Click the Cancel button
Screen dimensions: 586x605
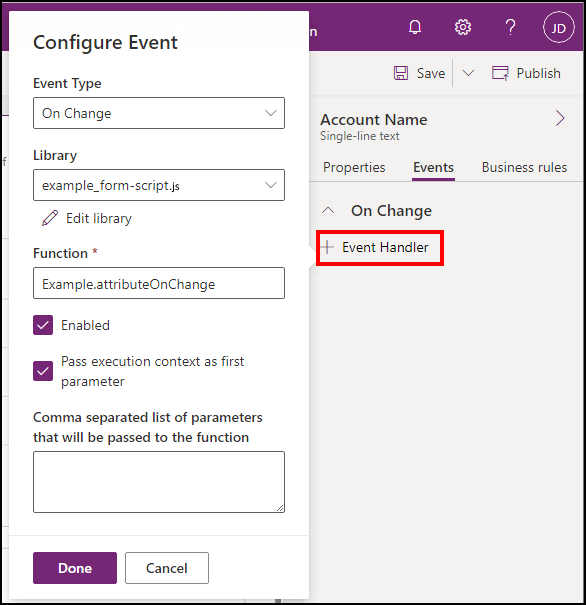(x=167, y=568)
